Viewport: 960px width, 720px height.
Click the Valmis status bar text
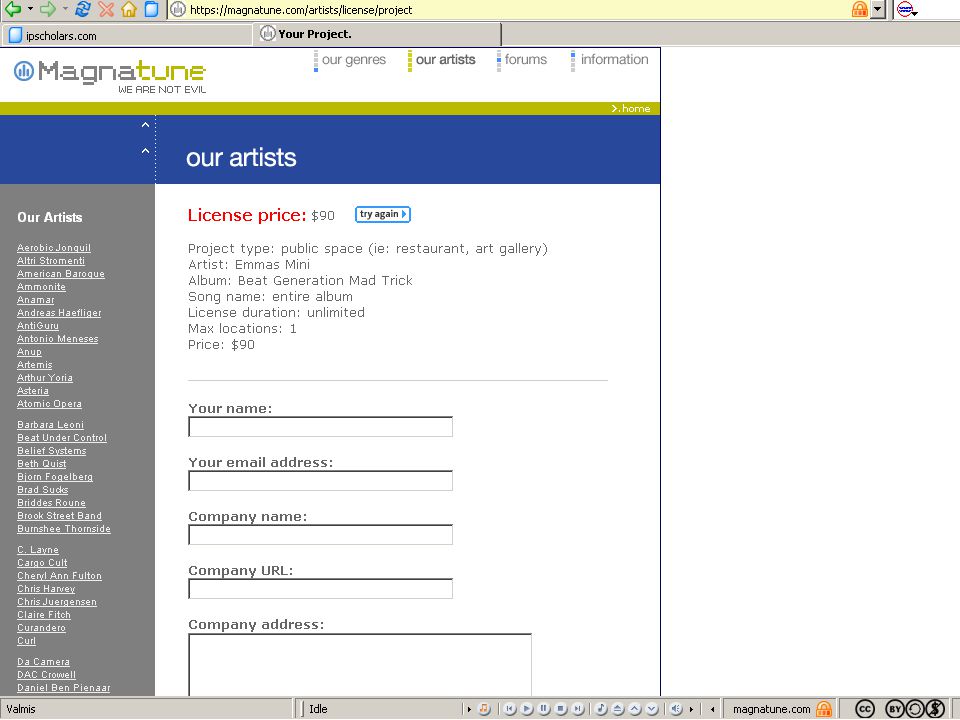point(21,709)
